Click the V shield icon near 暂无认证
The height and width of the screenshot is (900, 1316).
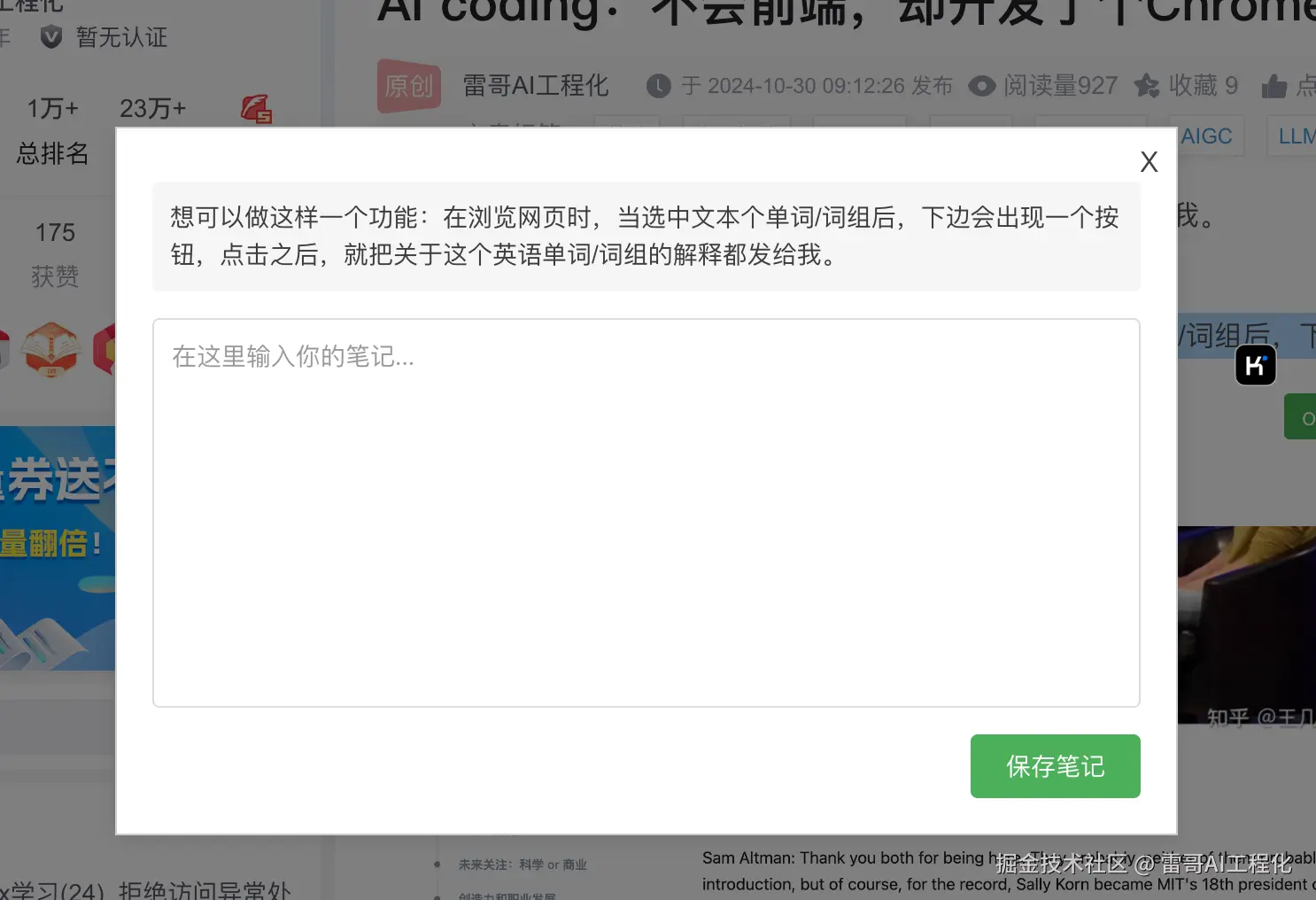point(50,37)
